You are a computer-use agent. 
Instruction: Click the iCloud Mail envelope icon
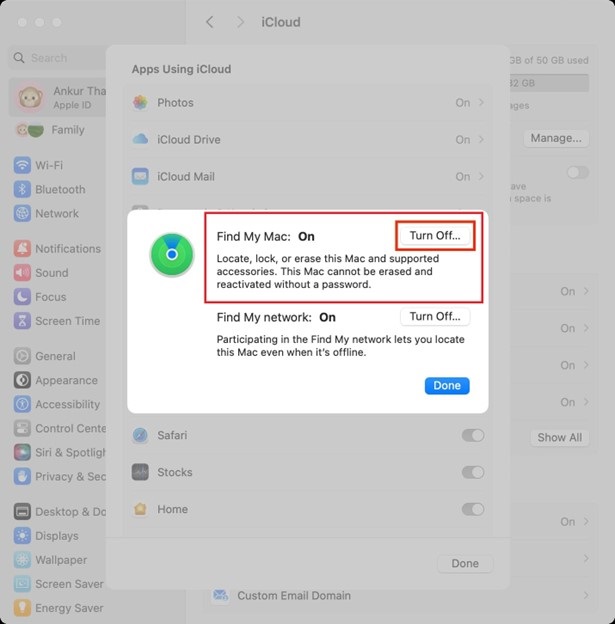click(140, 176)
